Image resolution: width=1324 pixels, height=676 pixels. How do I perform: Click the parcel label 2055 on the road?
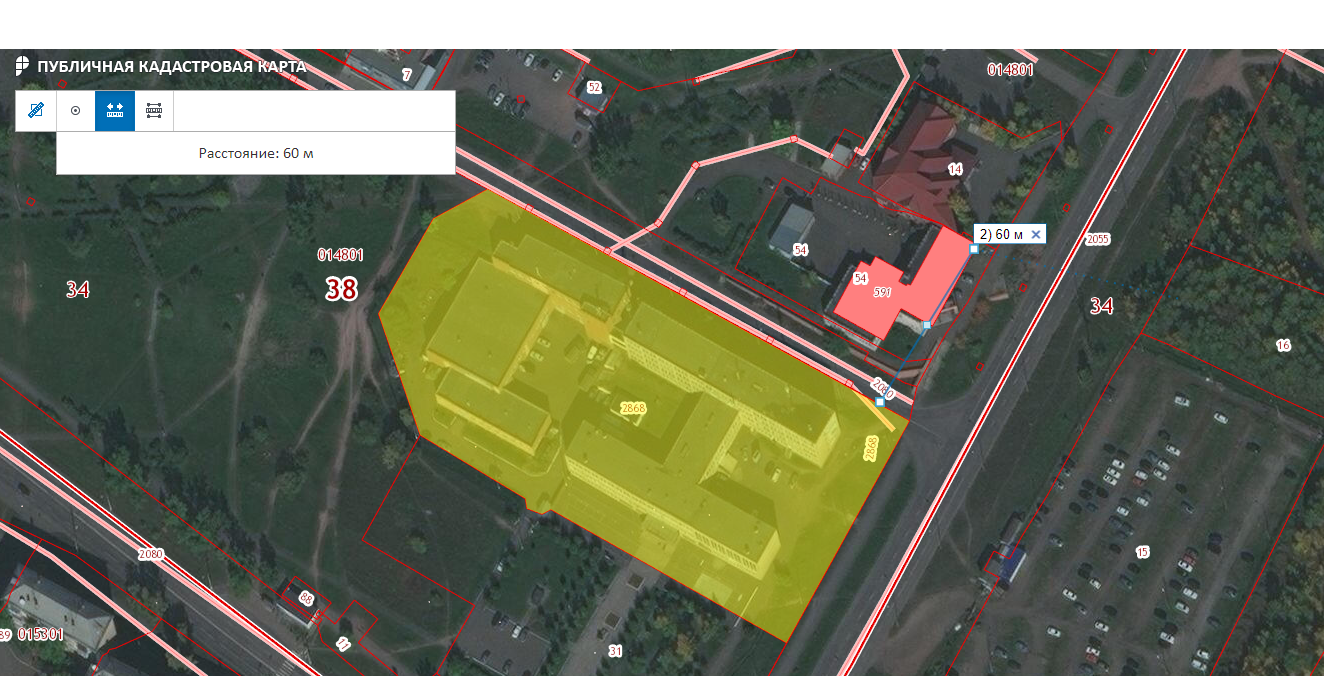(1097, 239)
